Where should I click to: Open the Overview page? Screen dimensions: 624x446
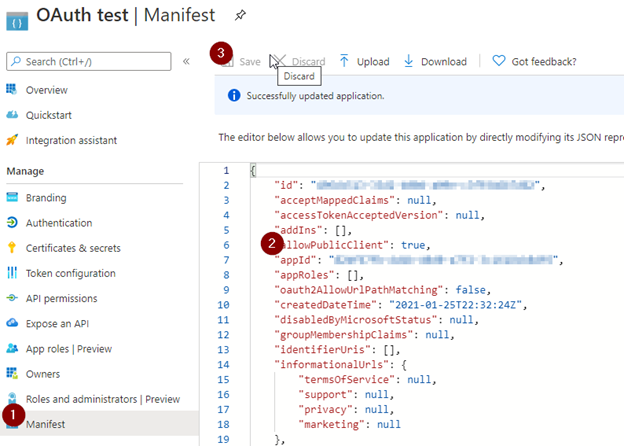point(47,90)
